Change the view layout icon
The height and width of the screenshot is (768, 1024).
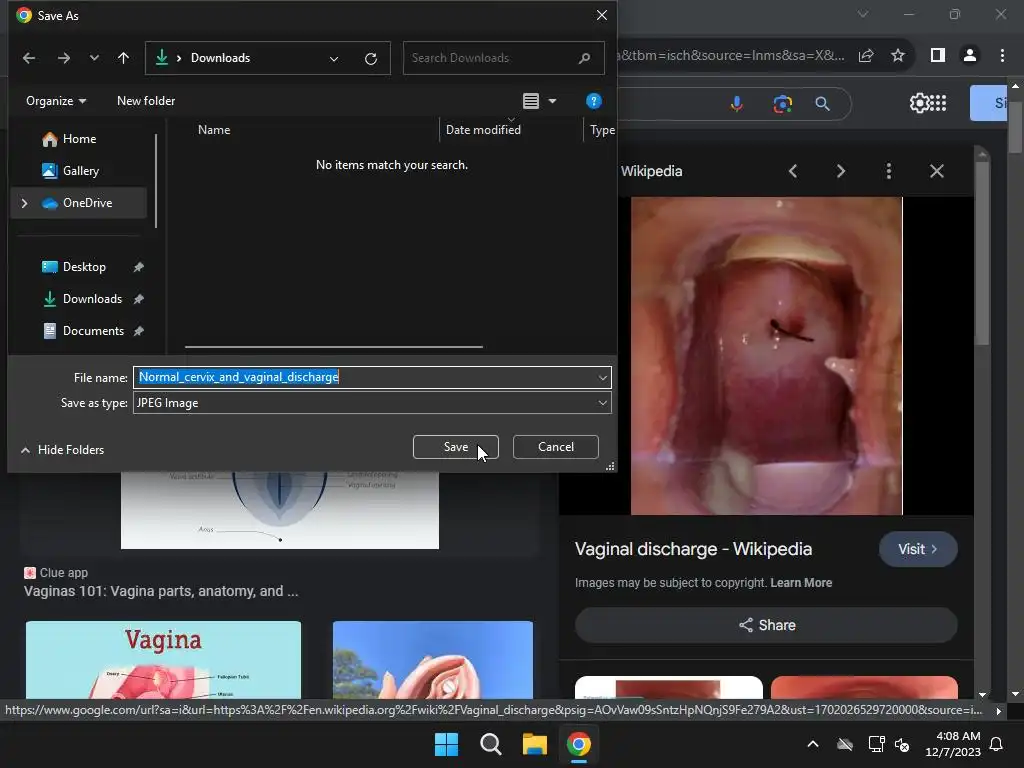coord(531,101)
